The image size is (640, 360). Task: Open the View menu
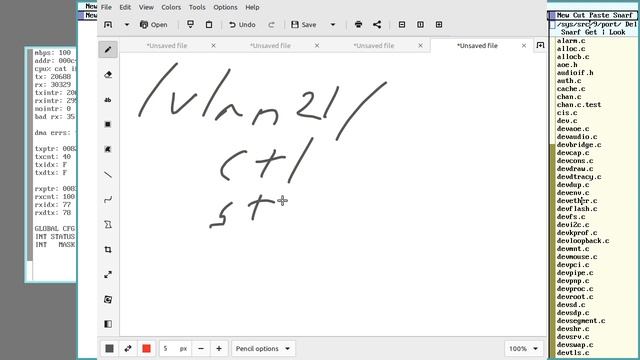(x=146, y=7)
